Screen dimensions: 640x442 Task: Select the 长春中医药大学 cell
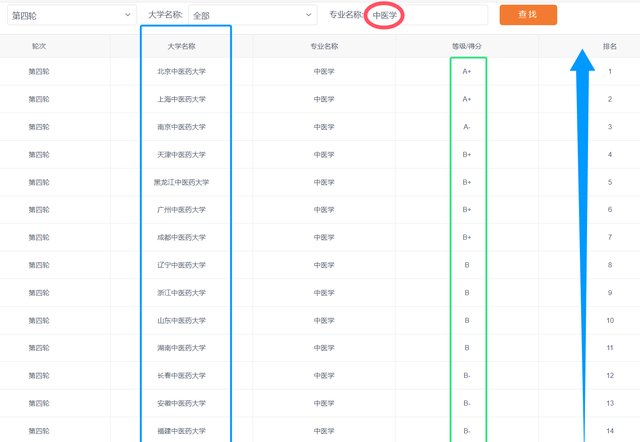pos(182,375)
